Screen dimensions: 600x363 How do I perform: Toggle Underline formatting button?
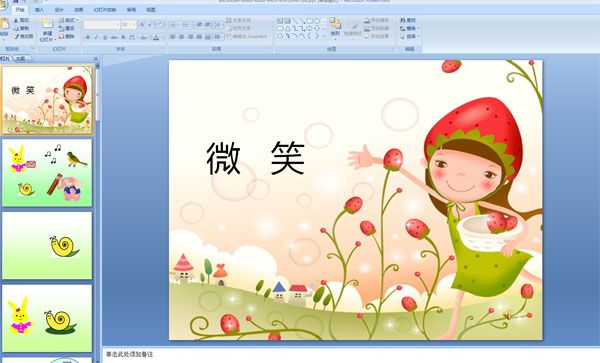point(105,37)
